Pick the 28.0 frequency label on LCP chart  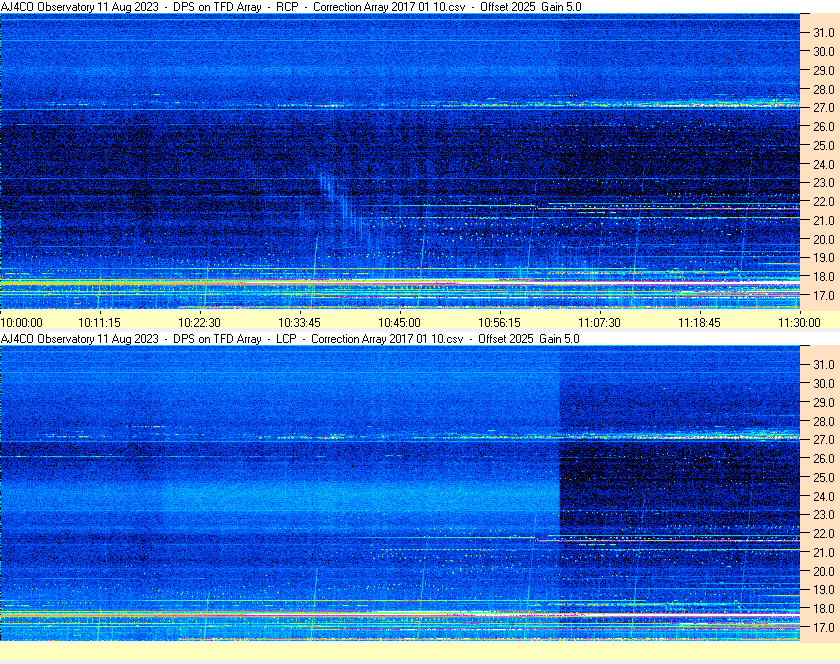click(x=824, y=421)
